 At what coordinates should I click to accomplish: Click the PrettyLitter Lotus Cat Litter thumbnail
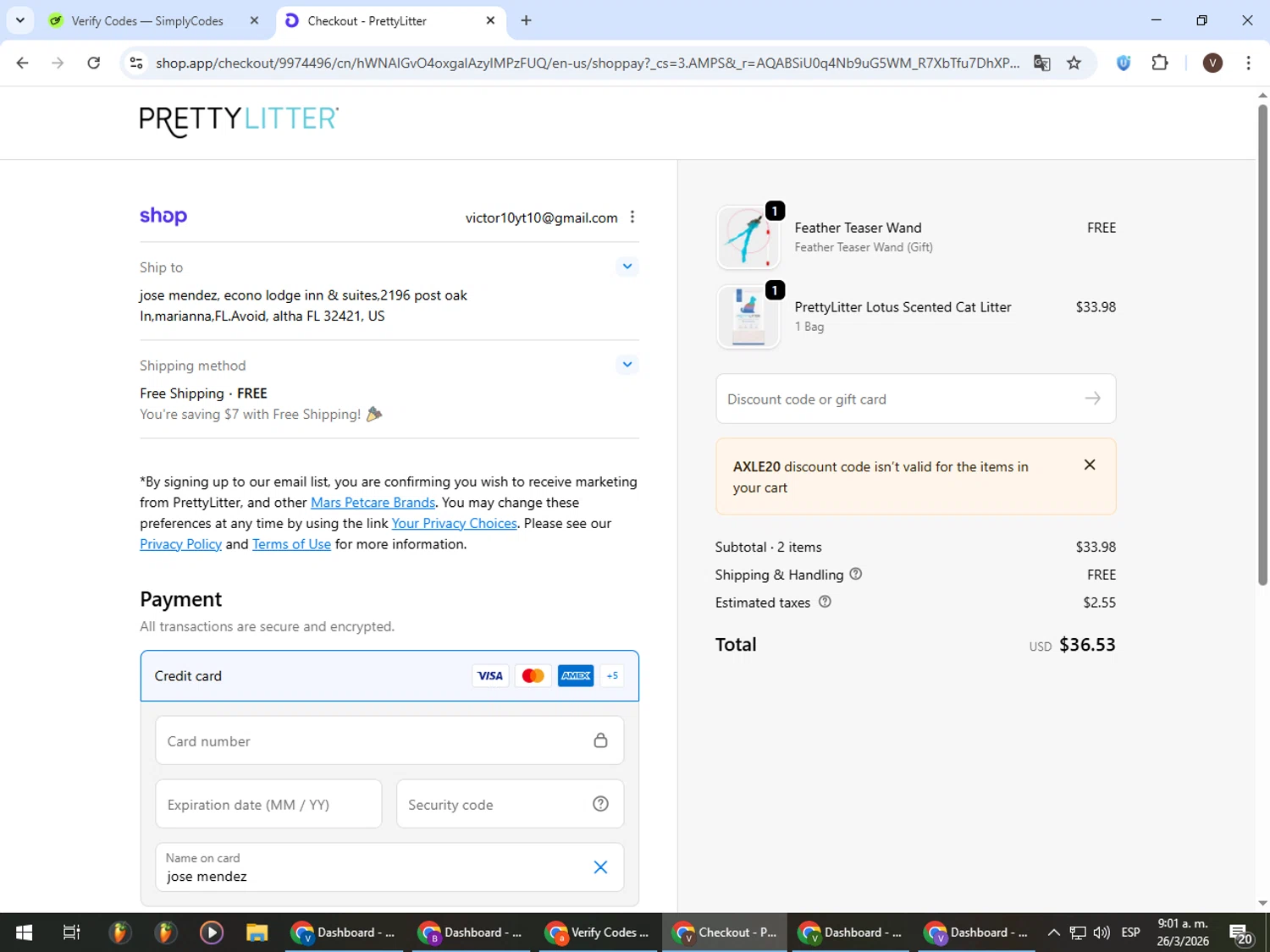coord(748,317)
